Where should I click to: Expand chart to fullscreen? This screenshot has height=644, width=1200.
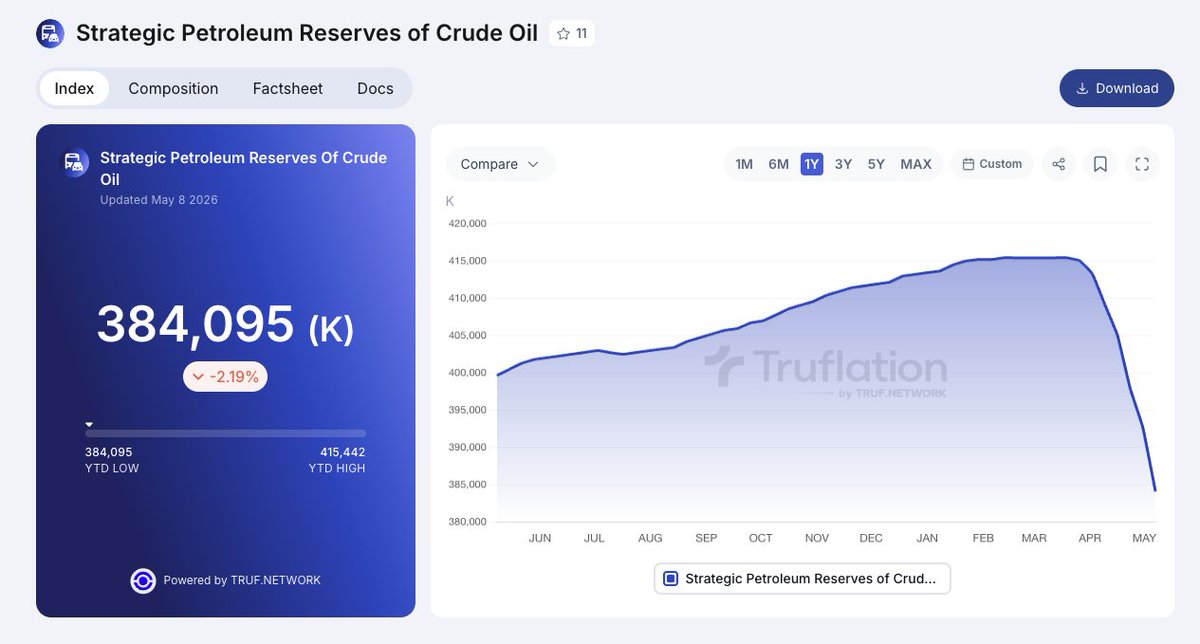1142,164
